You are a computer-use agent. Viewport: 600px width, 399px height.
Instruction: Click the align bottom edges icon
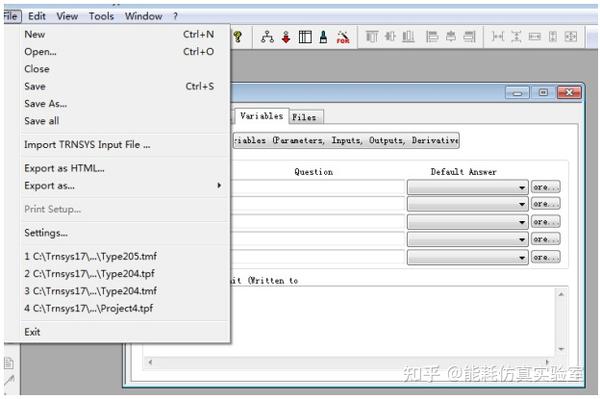pyautogui.click(x=408, y=37)
